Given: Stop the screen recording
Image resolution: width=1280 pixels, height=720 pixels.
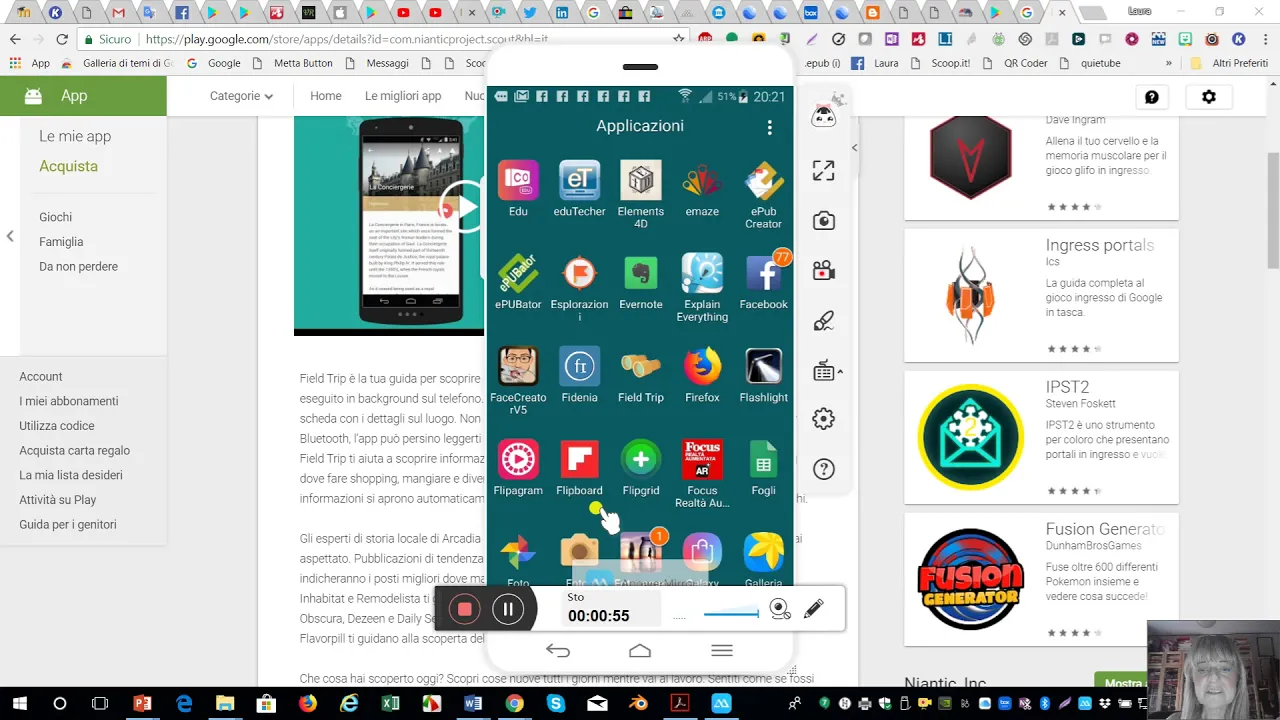Looking at the screenshot, I should click(464, 609).
